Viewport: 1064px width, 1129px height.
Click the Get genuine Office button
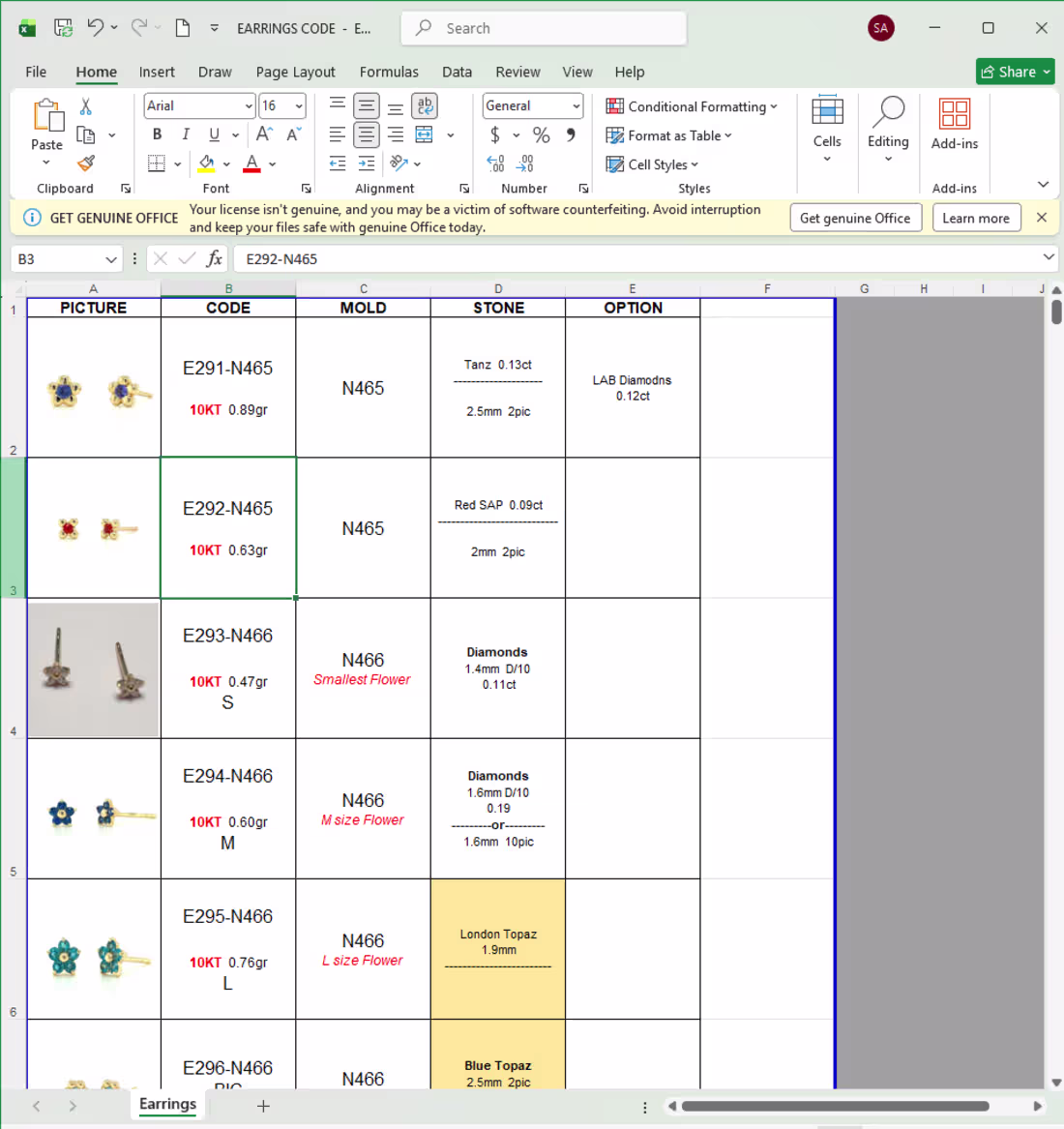855,219
